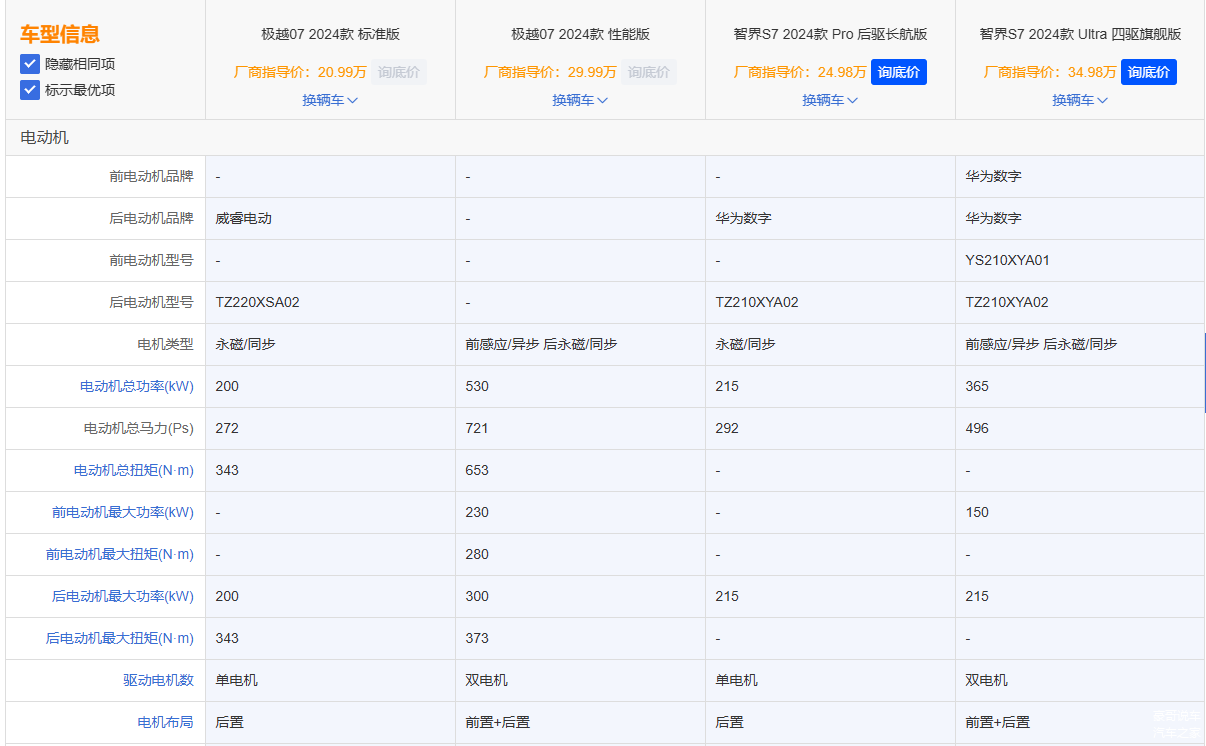Select the horsepower value 272
This screenshot has height=746, width=1206.
coord(227,428)
